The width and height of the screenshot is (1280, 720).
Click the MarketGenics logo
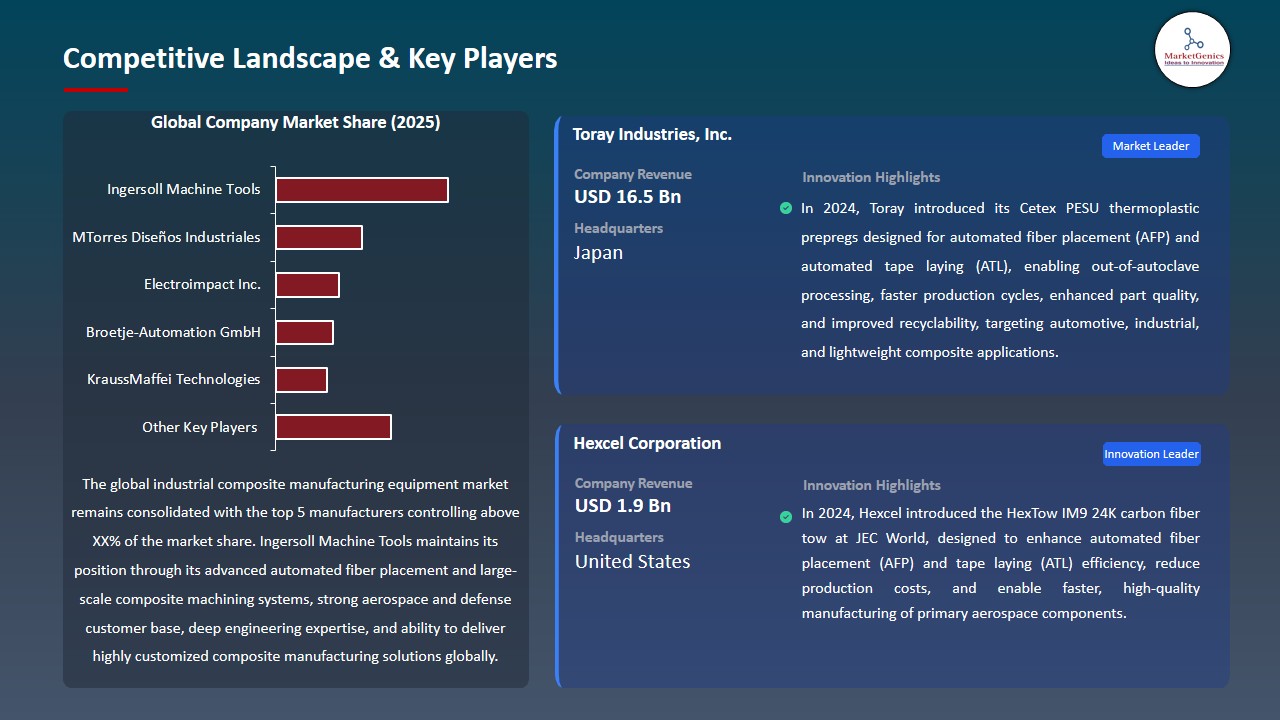pos(1192,50)
